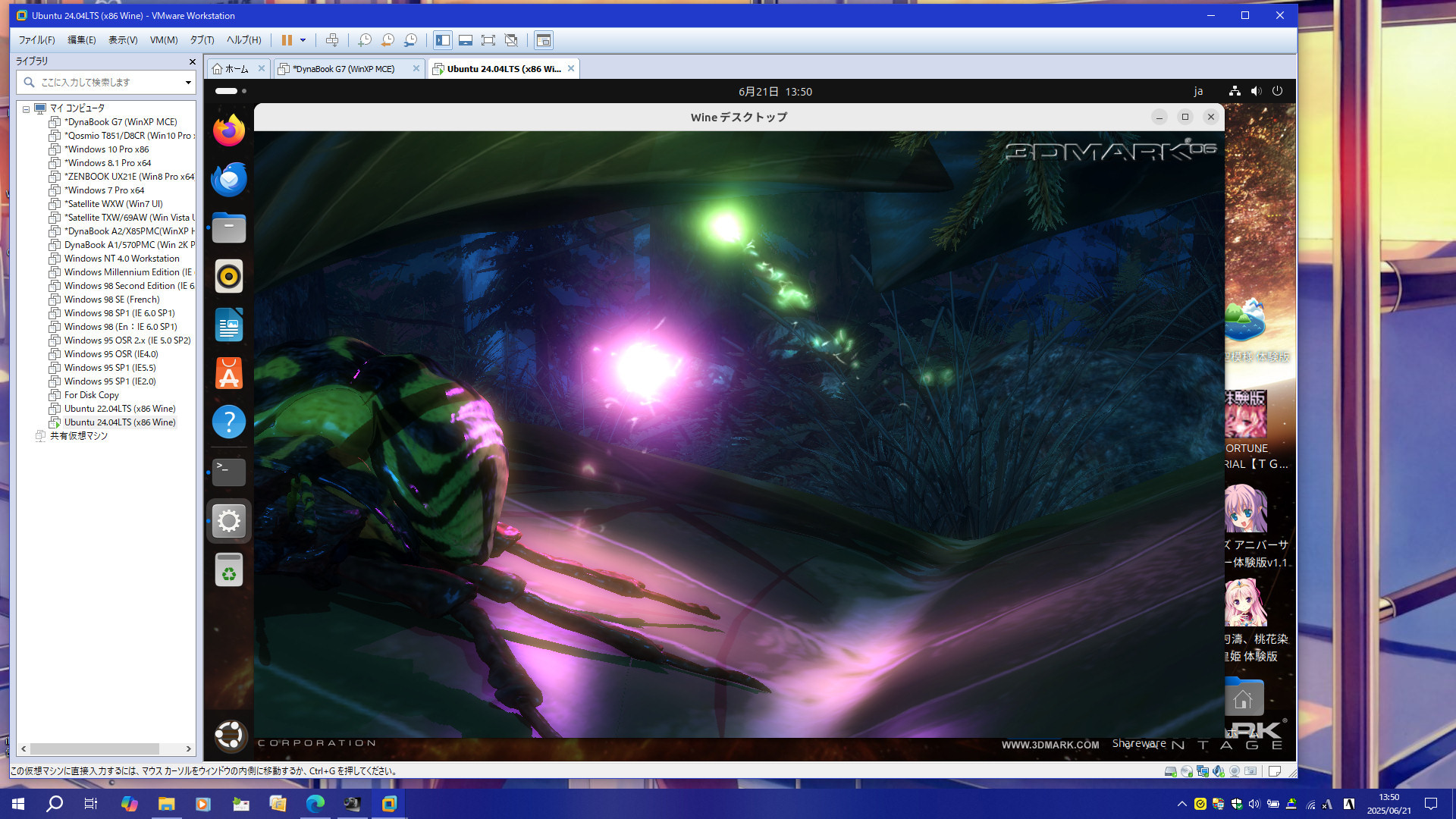Open Trash from the Ubuntu dock
The image size is (1456, 819).
tap(229, 570)
